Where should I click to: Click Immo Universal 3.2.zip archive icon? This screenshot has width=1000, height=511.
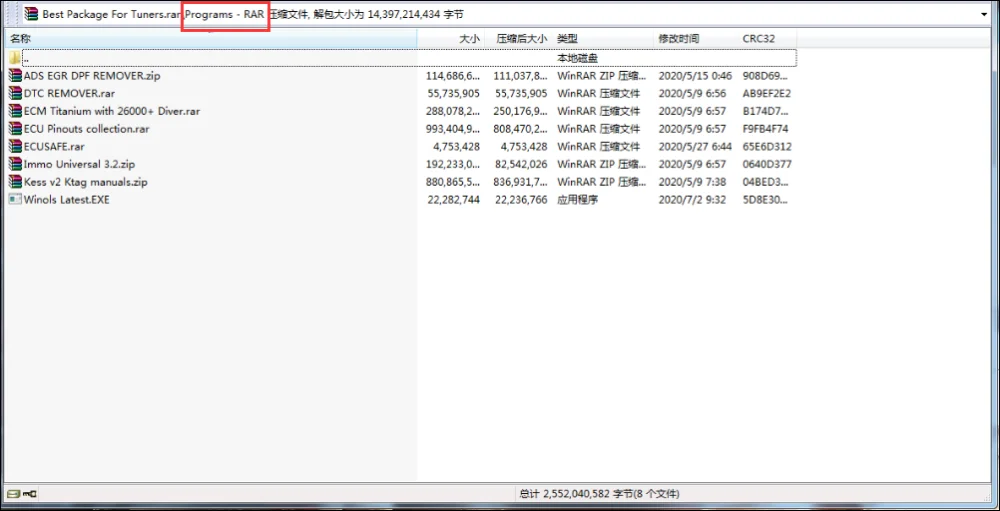click(15, 164)
